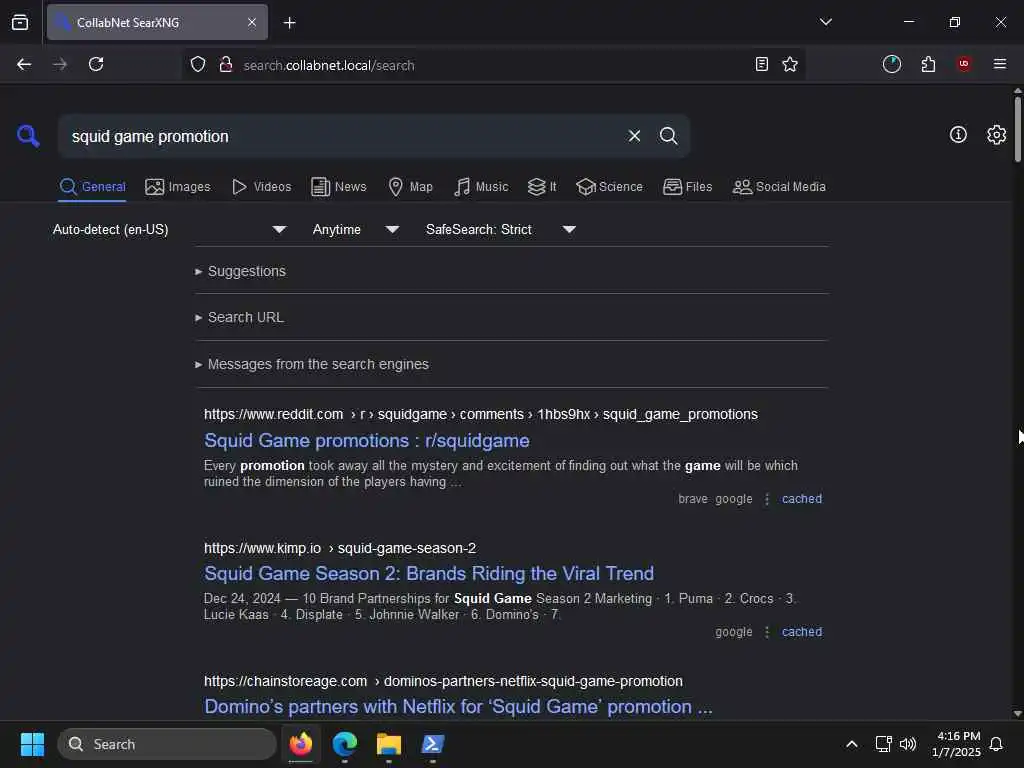Switch to Videos search category

262,187
